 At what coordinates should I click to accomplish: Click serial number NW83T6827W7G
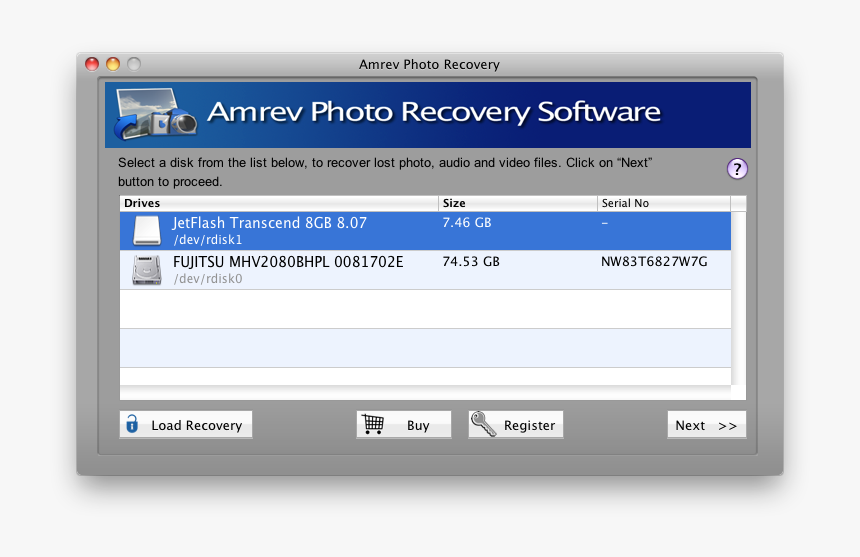pos(654,262)
